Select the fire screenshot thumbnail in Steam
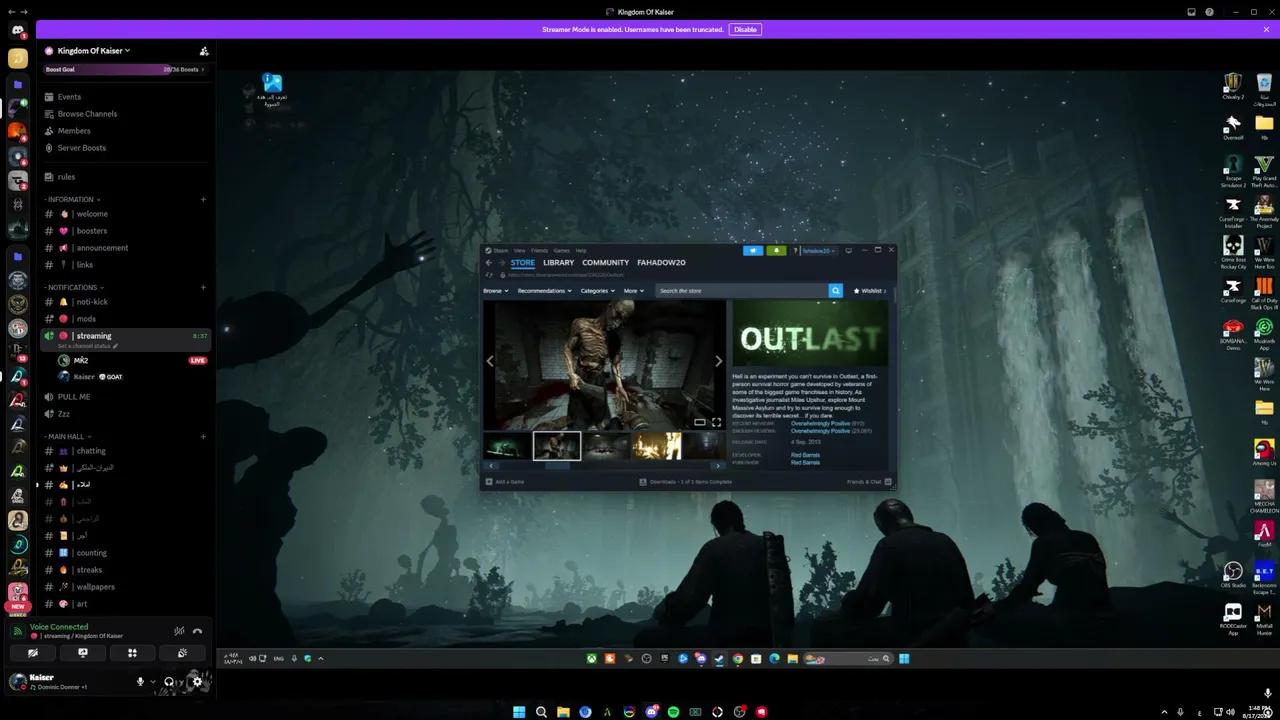 pyautogui.click(x=656, y=445)
